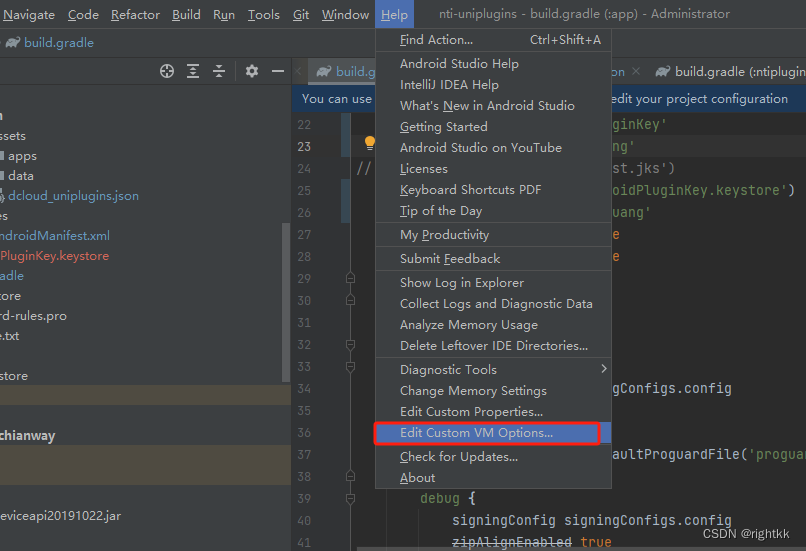Close the editor tab with the X icon

pos(636,71)
